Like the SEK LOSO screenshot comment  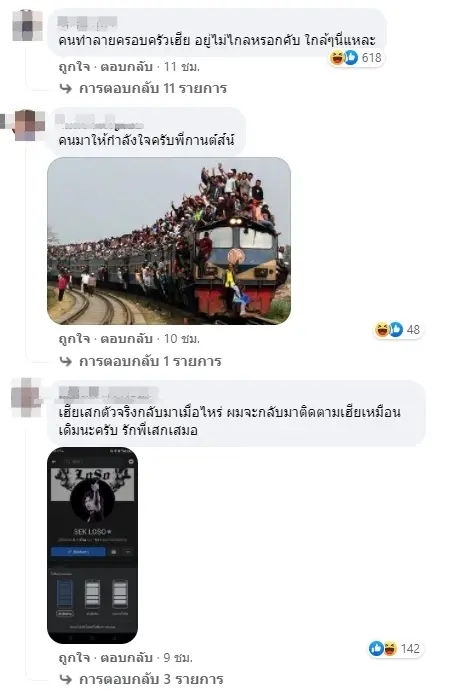(x=74, y=658)
